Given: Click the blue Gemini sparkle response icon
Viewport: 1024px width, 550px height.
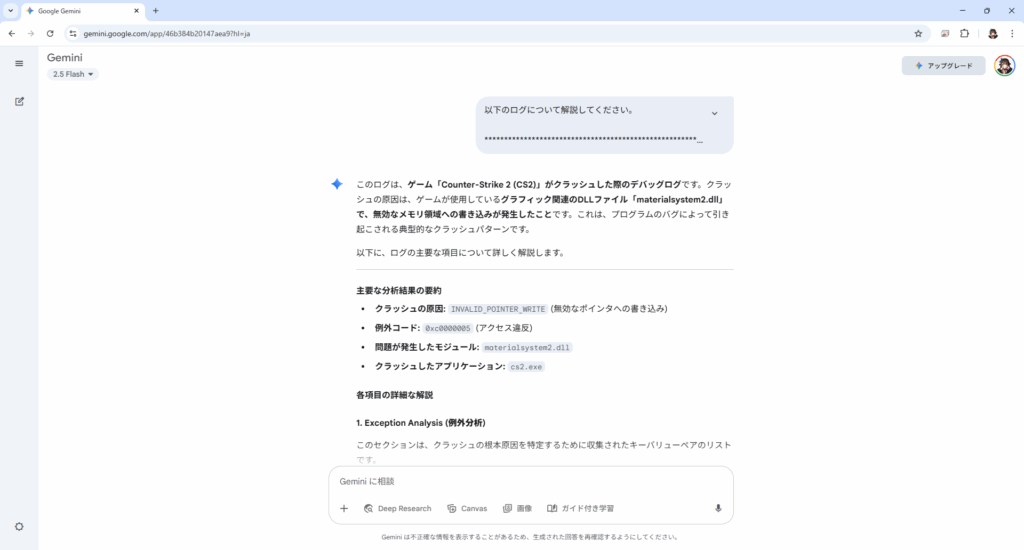Looking at the screenshot, I should click(337, 184).
